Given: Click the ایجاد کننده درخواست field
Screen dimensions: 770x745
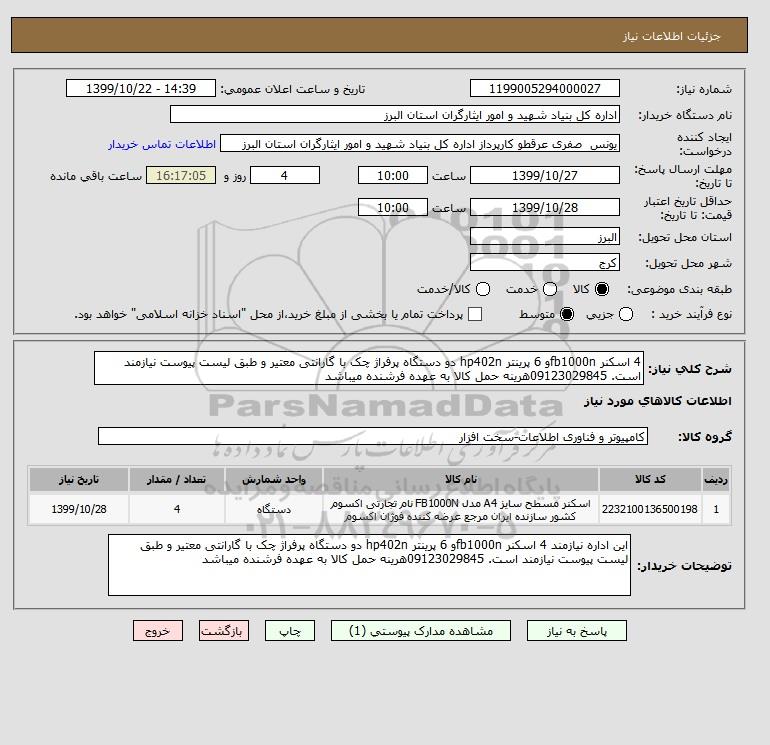Looking at the screenshot, I should [x=420, y=143].
